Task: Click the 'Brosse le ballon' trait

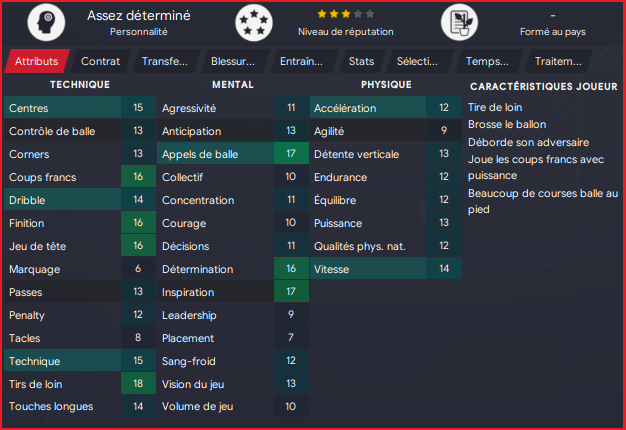Action: click(508, 125)
